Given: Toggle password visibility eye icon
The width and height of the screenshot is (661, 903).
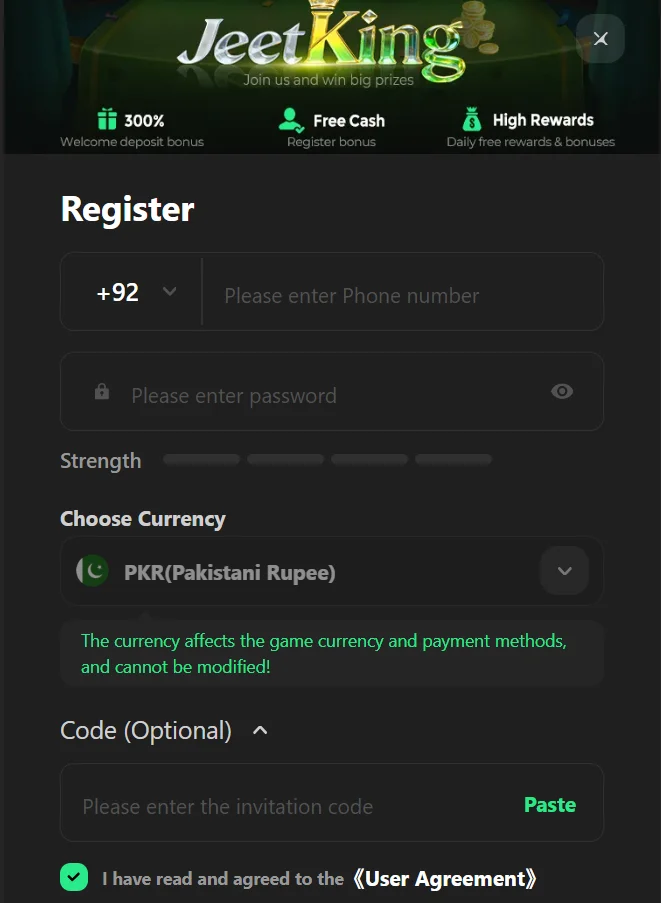Looking at the screenshot, I should click(x=562, y=391).
